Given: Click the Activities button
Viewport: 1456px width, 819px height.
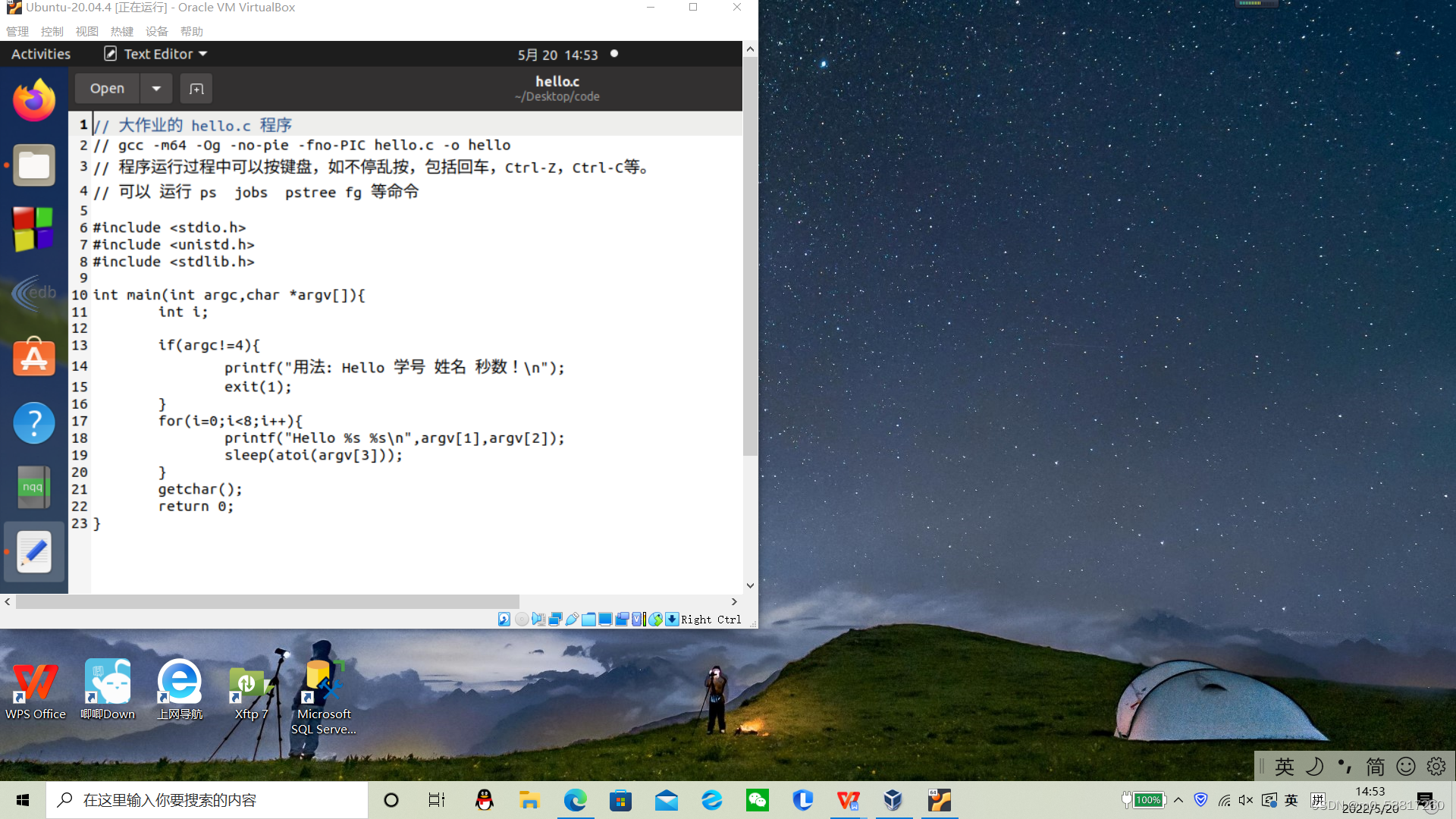Looking at the screenshot, I should tap(41, 54).
